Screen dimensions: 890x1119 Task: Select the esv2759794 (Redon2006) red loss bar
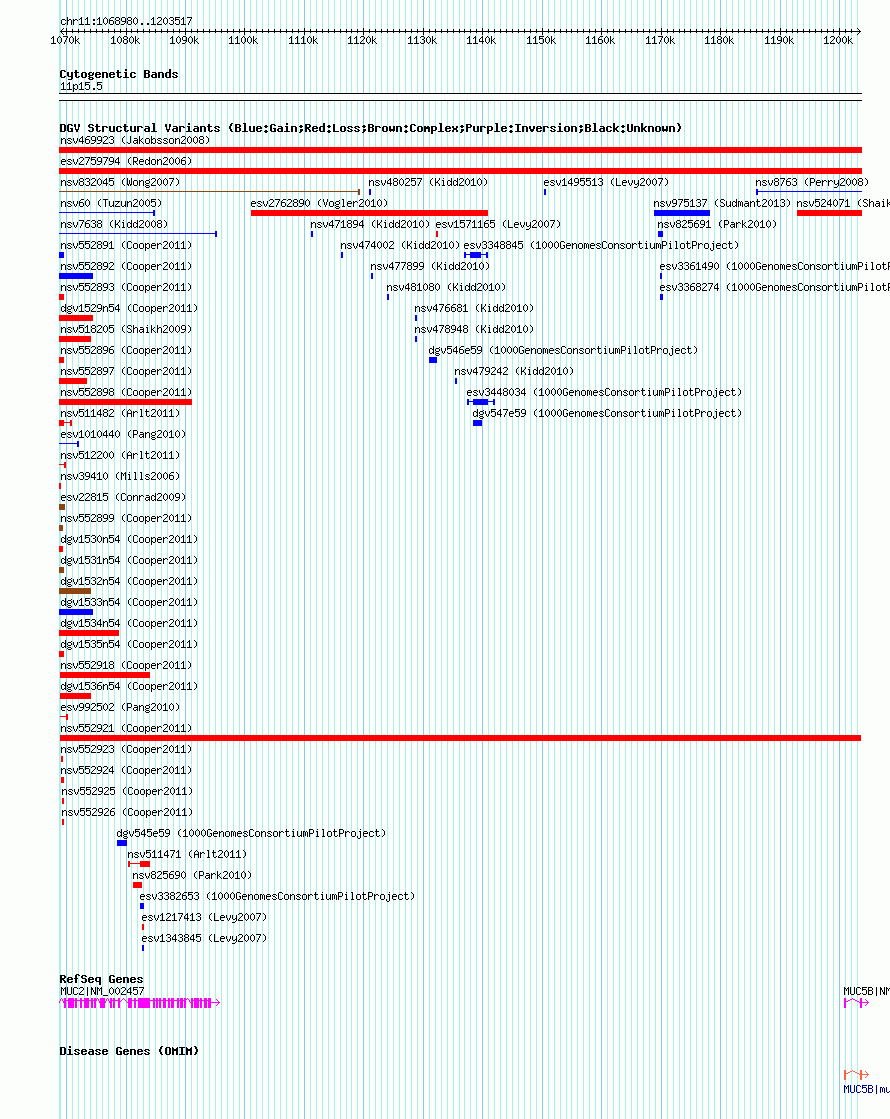[460, 171]
